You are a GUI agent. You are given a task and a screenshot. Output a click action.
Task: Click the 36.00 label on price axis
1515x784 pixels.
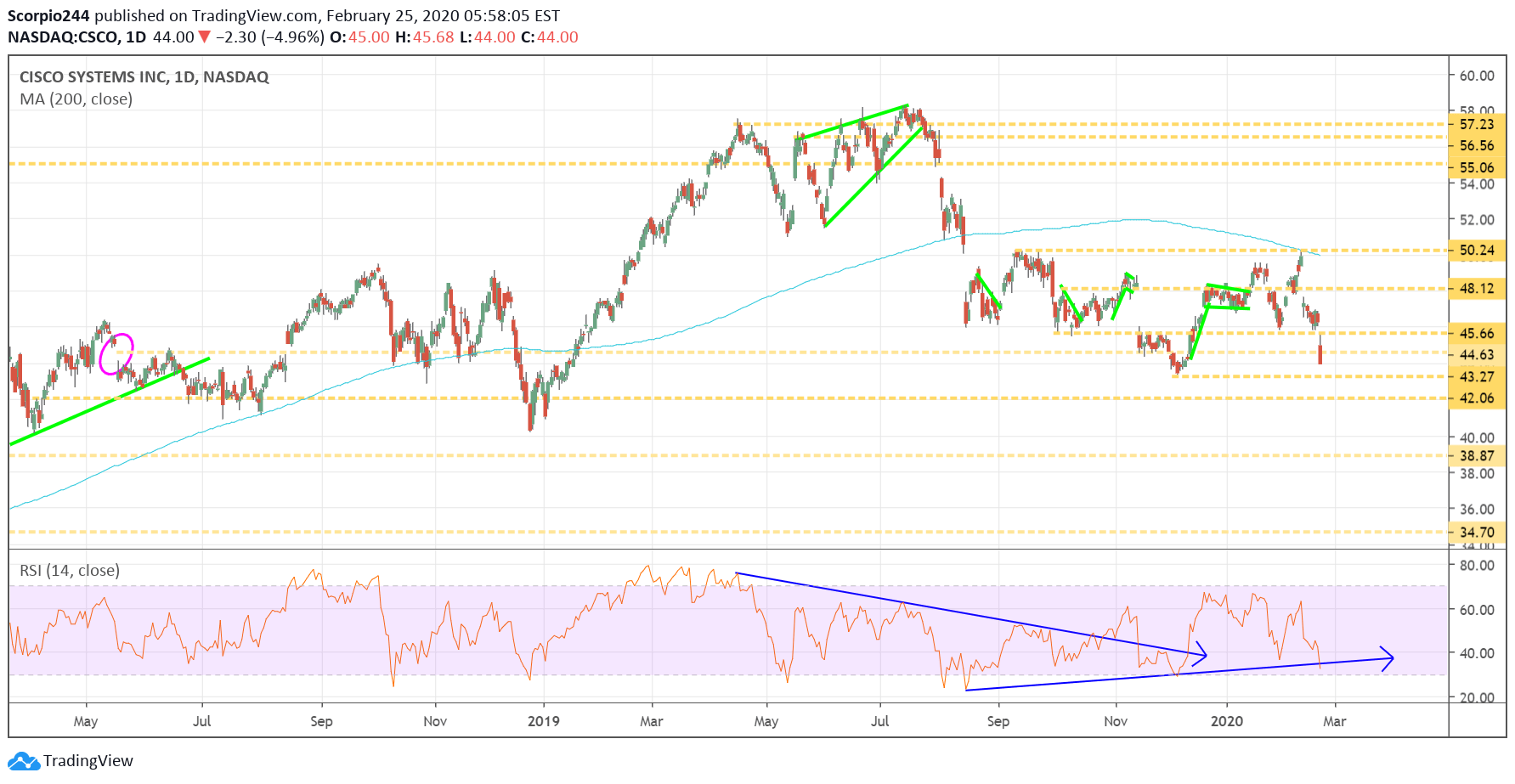[x=1477, y=510]
